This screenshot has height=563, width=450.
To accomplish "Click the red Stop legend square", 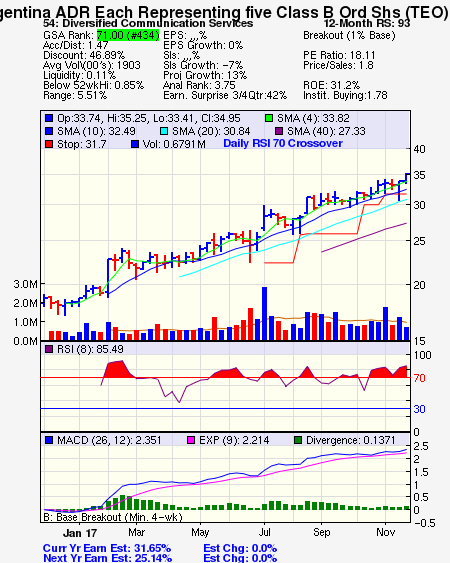I will click(49, 144).
